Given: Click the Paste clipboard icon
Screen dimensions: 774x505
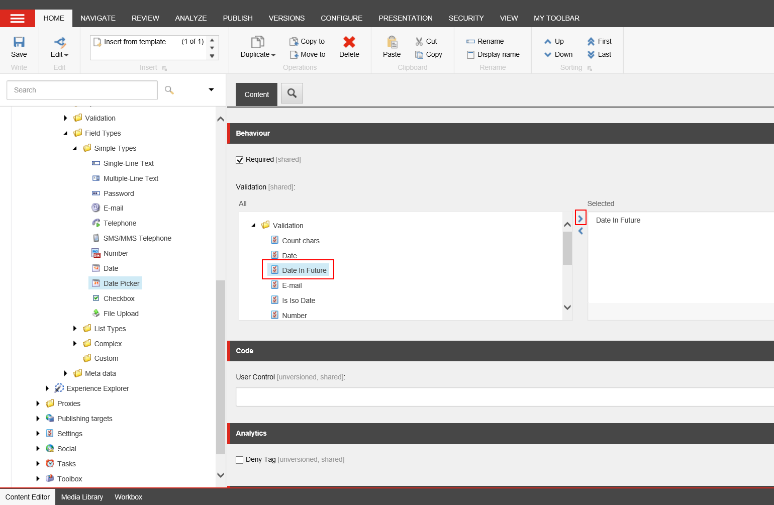Looking at the screenshot, I should coord(391,43).
